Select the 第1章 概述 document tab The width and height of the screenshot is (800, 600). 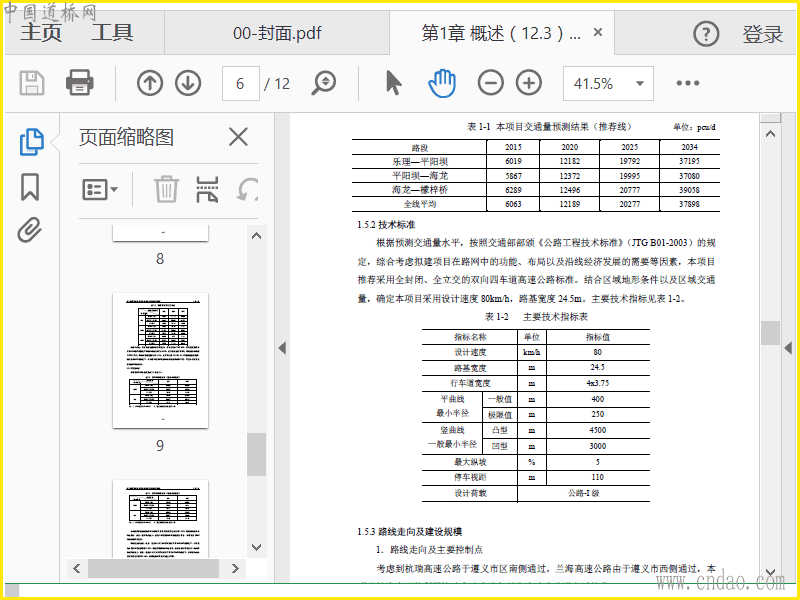[501, 33]
